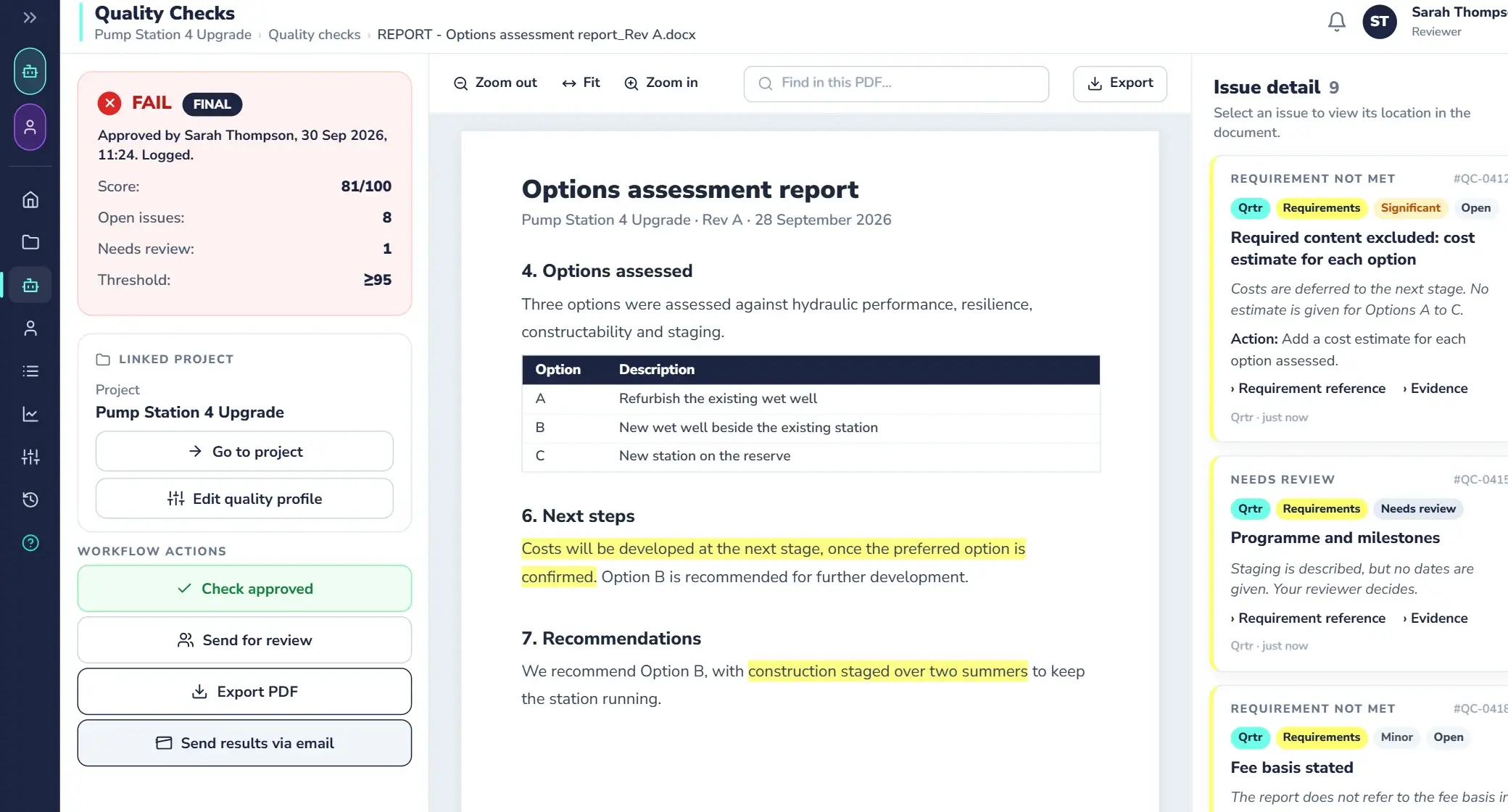
Task: Open the list icon in the sidebar
Action: click(30, 371)
